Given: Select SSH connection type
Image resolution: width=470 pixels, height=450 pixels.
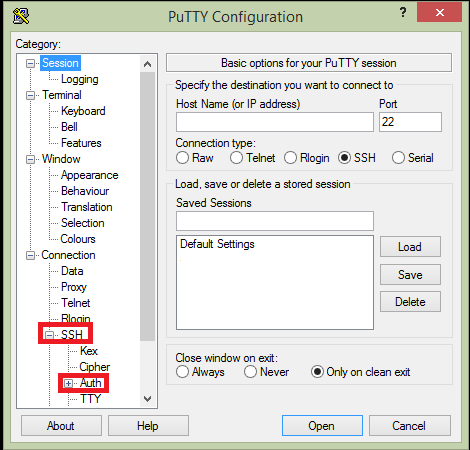Looking at the screenshot, I should tap(344, 158).
